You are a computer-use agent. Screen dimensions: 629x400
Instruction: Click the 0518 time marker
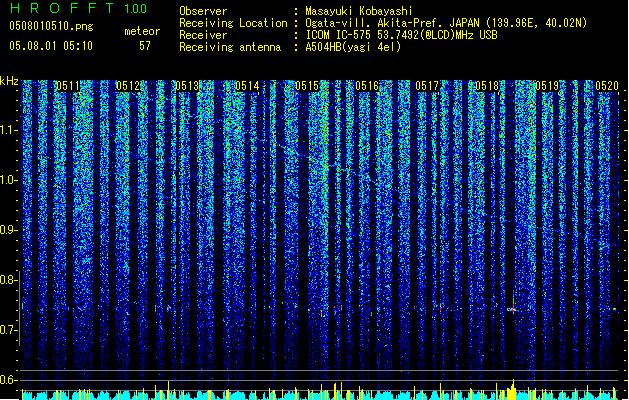pos(487,86)
